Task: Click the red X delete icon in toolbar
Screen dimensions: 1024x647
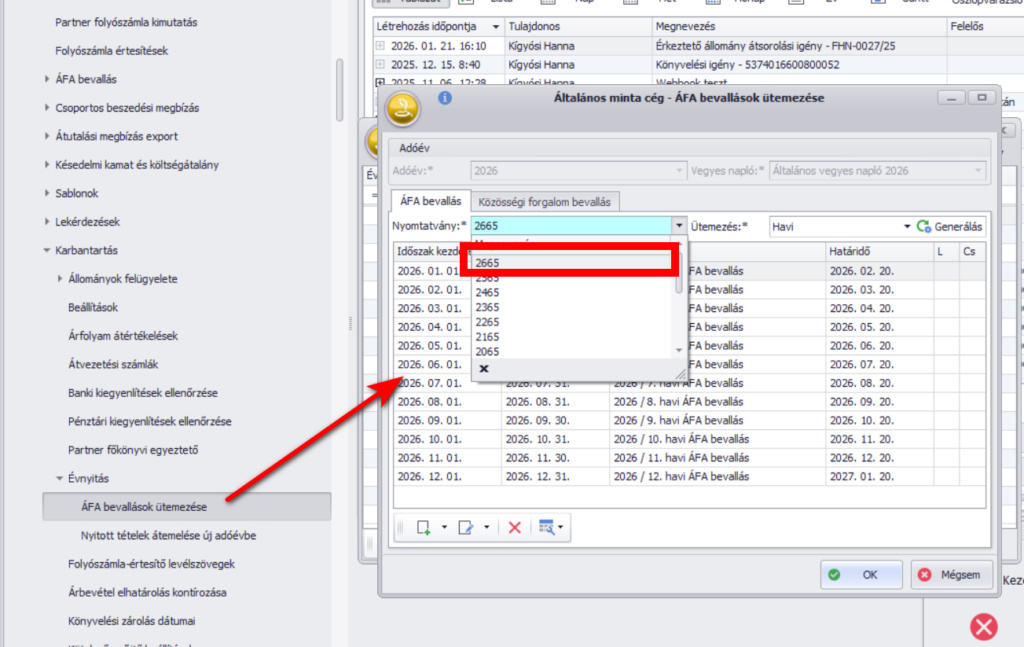Action: [514, 527]
